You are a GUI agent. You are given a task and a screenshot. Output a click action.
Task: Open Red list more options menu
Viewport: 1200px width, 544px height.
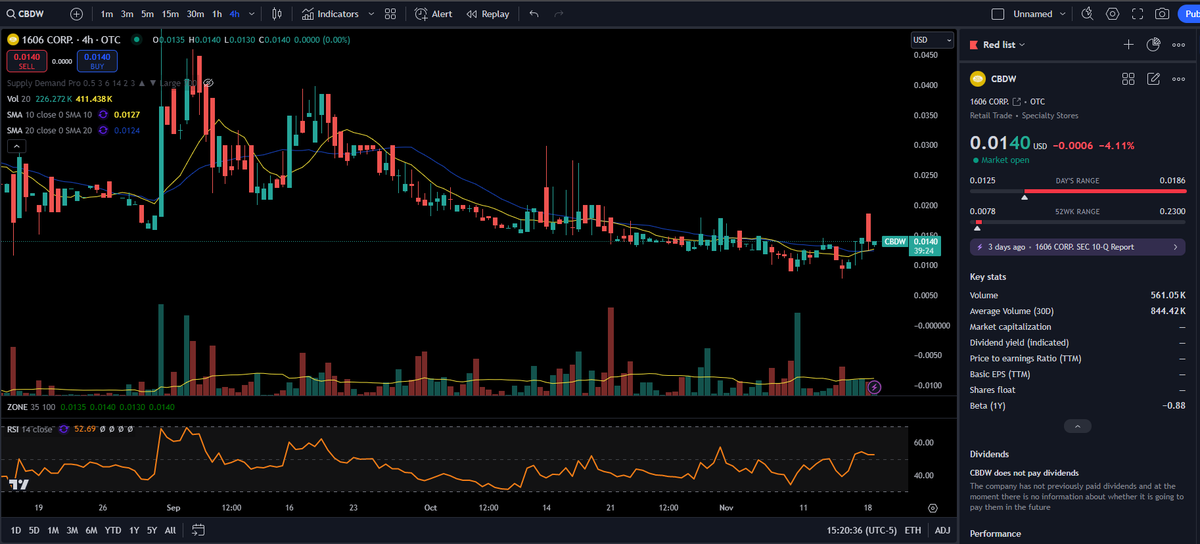pyautogui.click(x=1177, y=44)
